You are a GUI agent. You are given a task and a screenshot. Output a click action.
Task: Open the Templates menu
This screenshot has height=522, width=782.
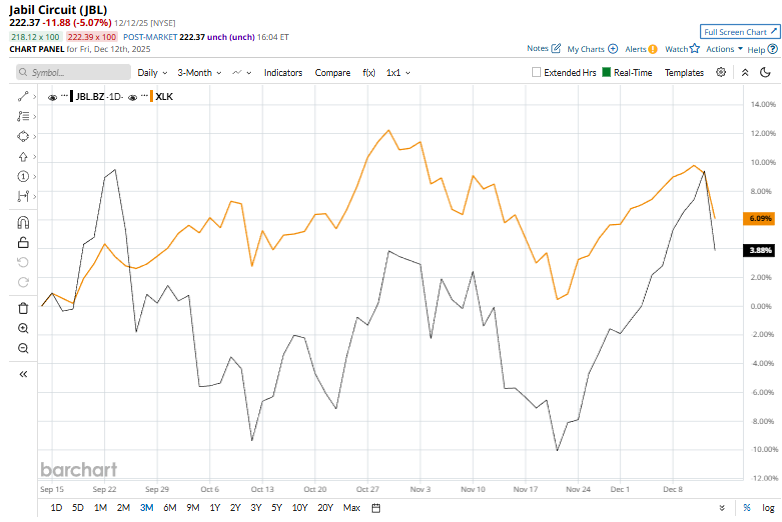pos(684,73)
